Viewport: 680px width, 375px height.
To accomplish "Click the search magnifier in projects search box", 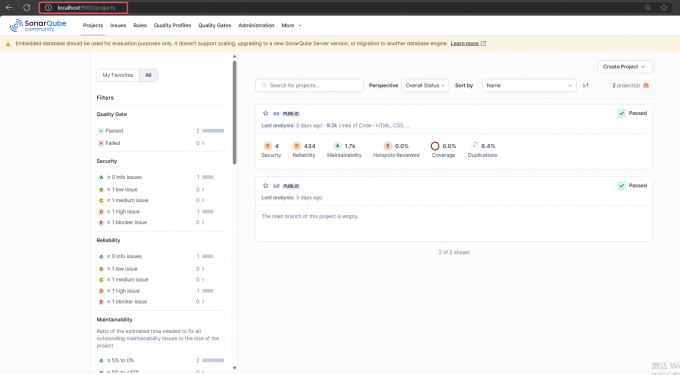I will pyautogui.click(x=263, y=85).
